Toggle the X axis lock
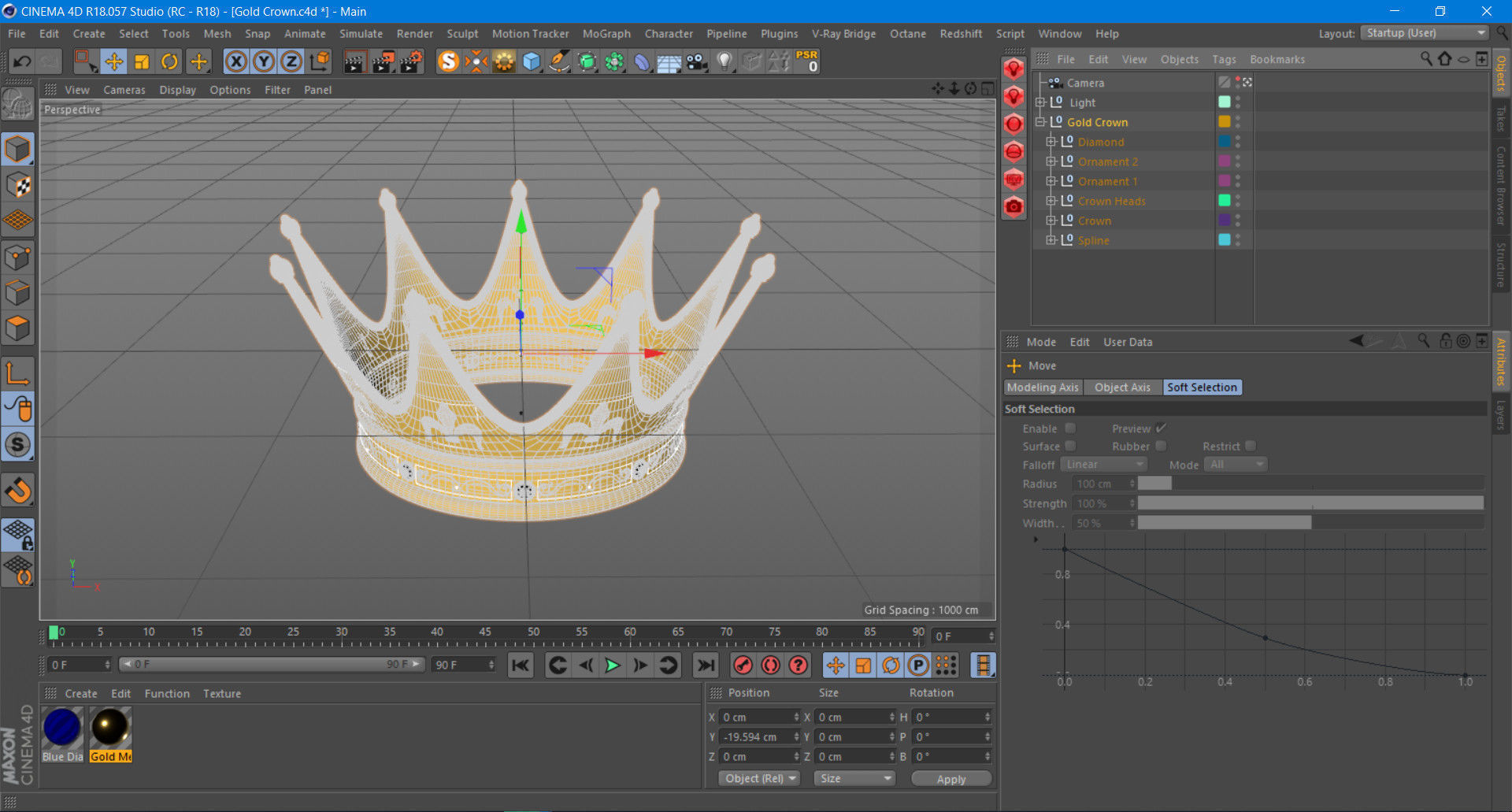The height and width of the screenshot is (812, 1512). point(236,61)
